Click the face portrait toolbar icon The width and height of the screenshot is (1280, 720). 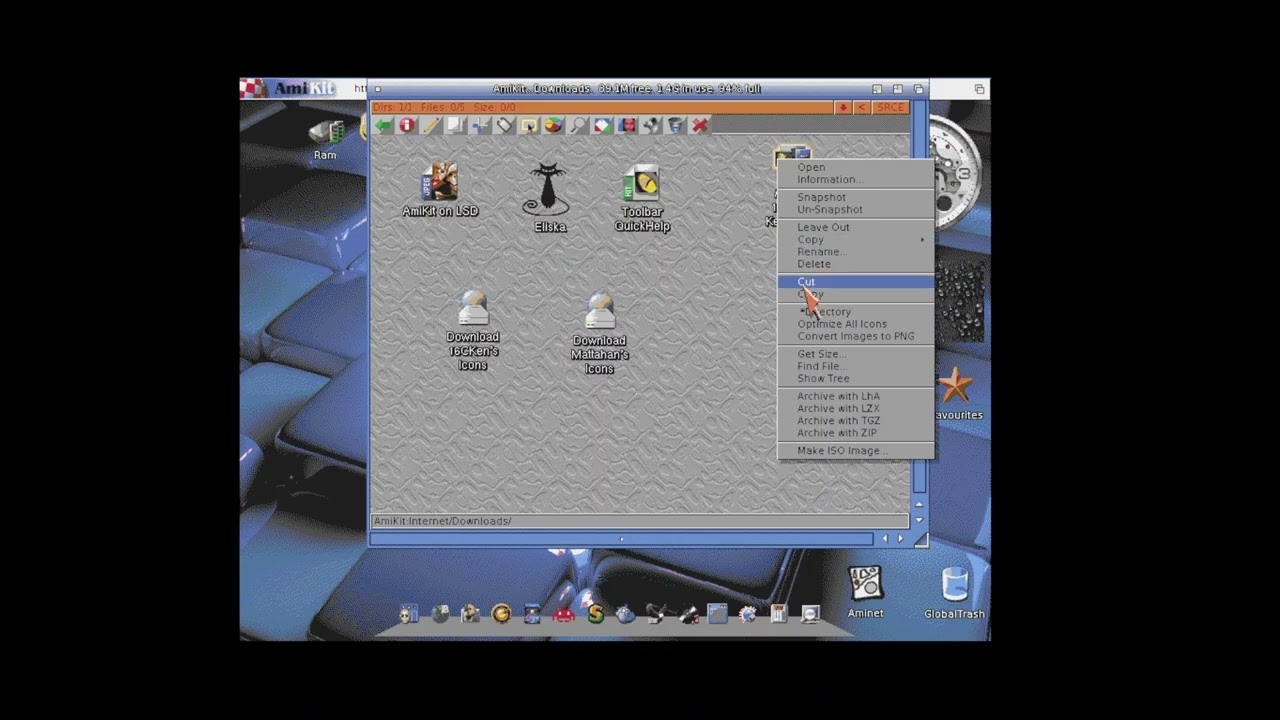pos(627,125)
